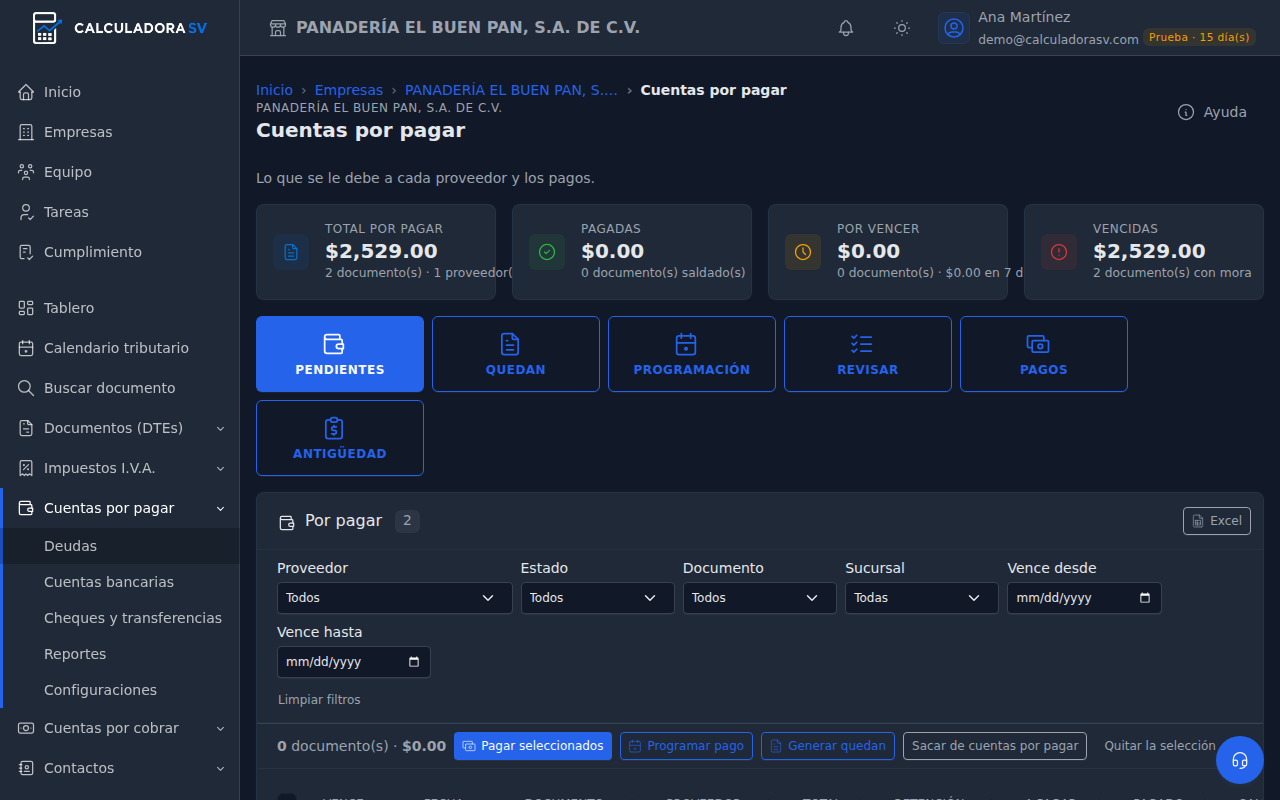Viewport: 1280px width, 800px height.
Task: Open Calendario tributario in the sidebar
Action: [120, 348]
